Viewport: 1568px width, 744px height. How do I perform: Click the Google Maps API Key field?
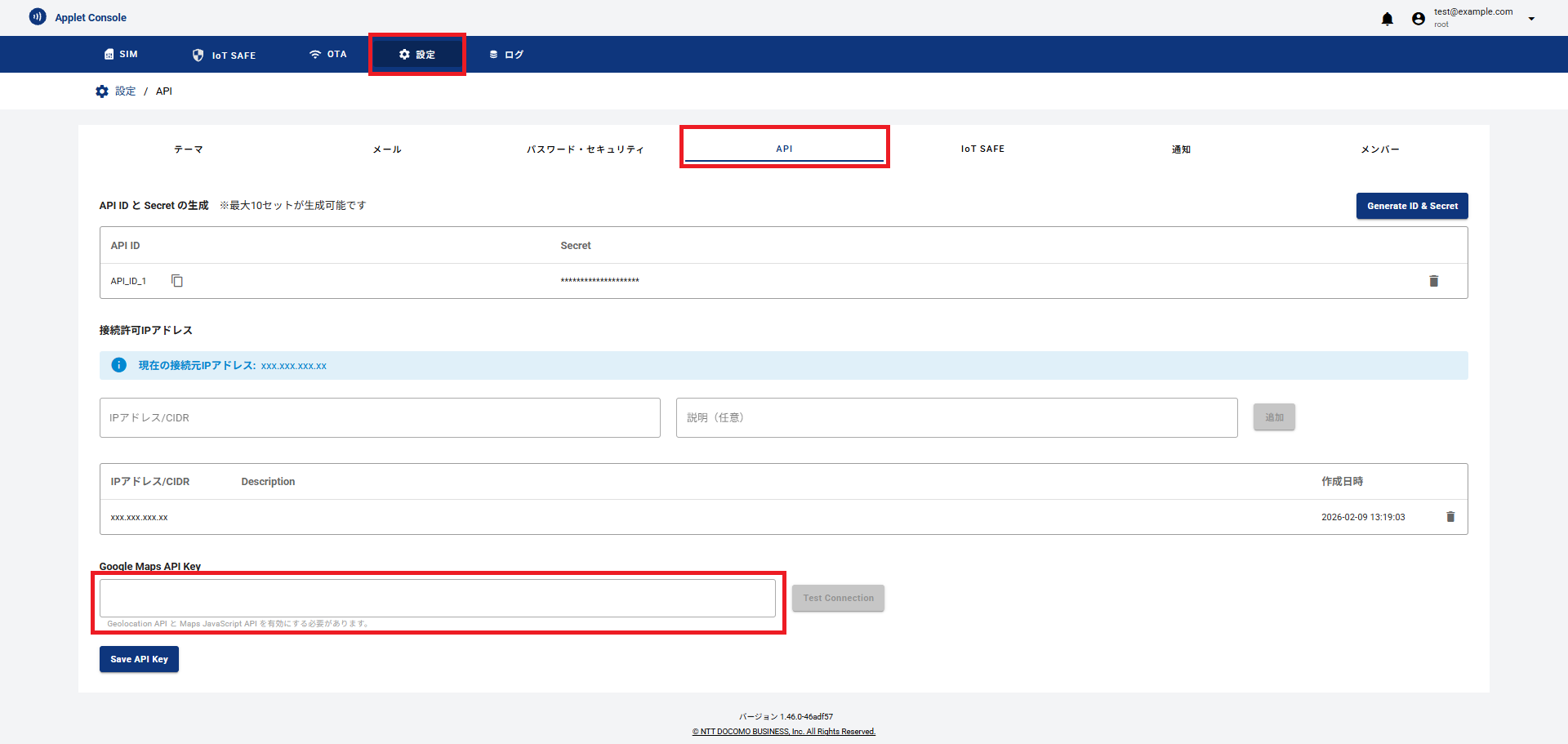pyautogui.click(x=437, y=599)
